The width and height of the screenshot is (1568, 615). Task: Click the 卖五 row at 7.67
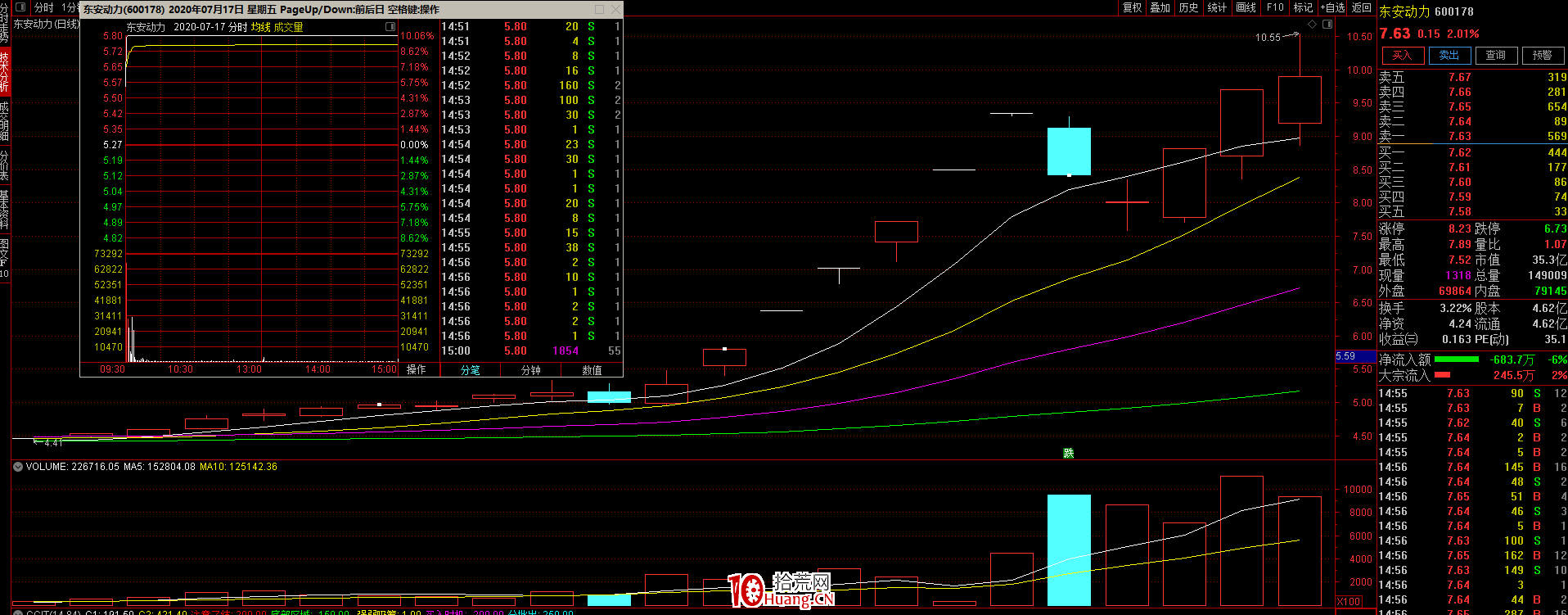[1472, 78]
